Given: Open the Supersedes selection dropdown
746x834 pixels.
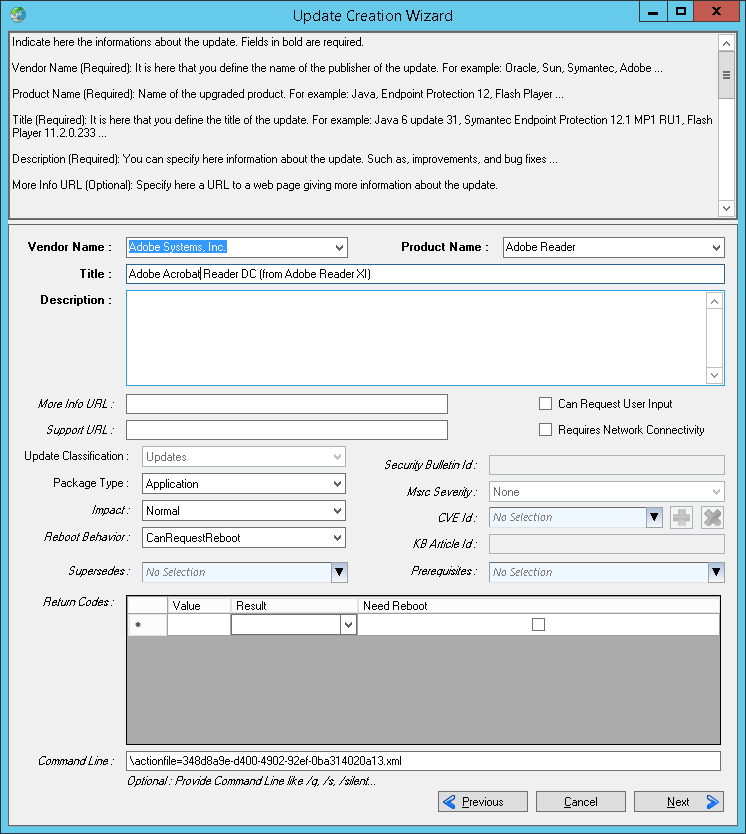Looking at the screenshot, I should tap(339, 572).
